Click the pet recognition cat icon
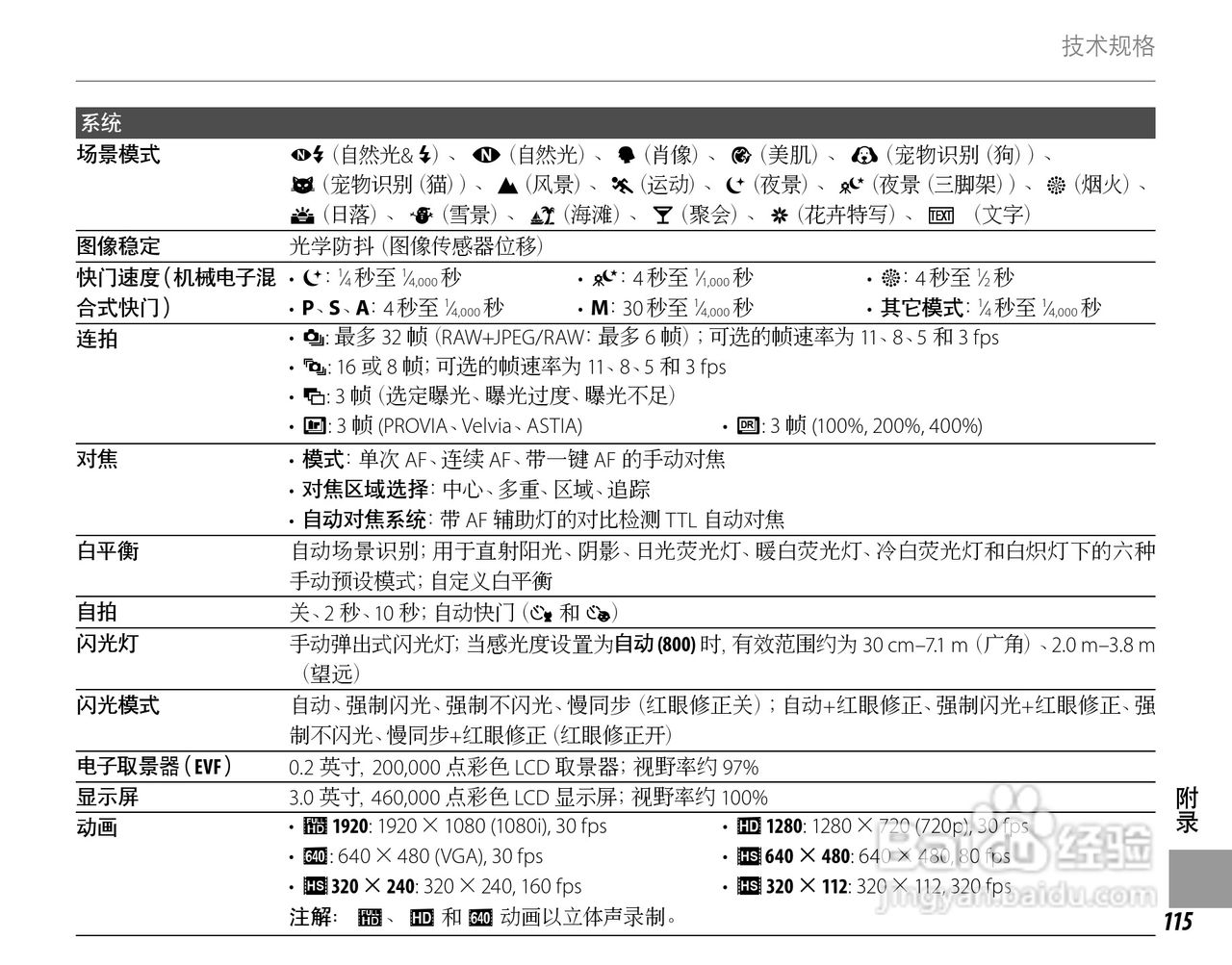The width and height of the screenshot is (1232, 965). point(302,185)
